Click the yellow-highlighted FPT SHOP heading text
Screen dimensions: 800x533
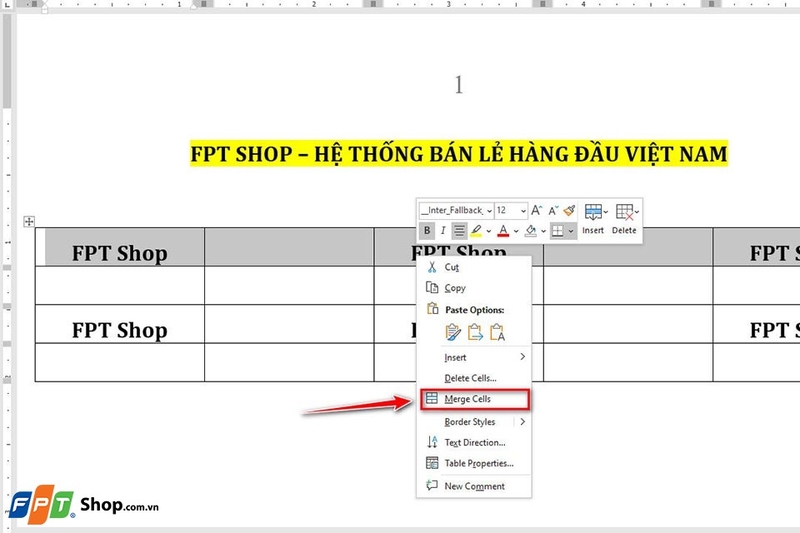point(459,154)
